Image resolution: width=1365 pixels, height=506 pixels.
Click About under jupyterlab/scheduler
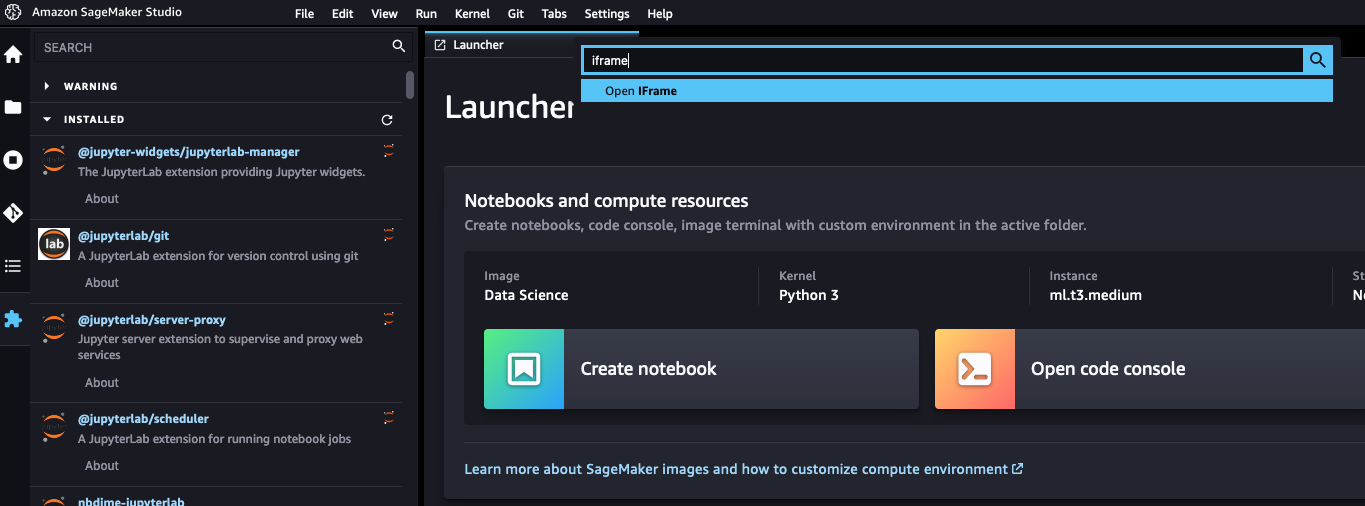click(x=102, y=466)
